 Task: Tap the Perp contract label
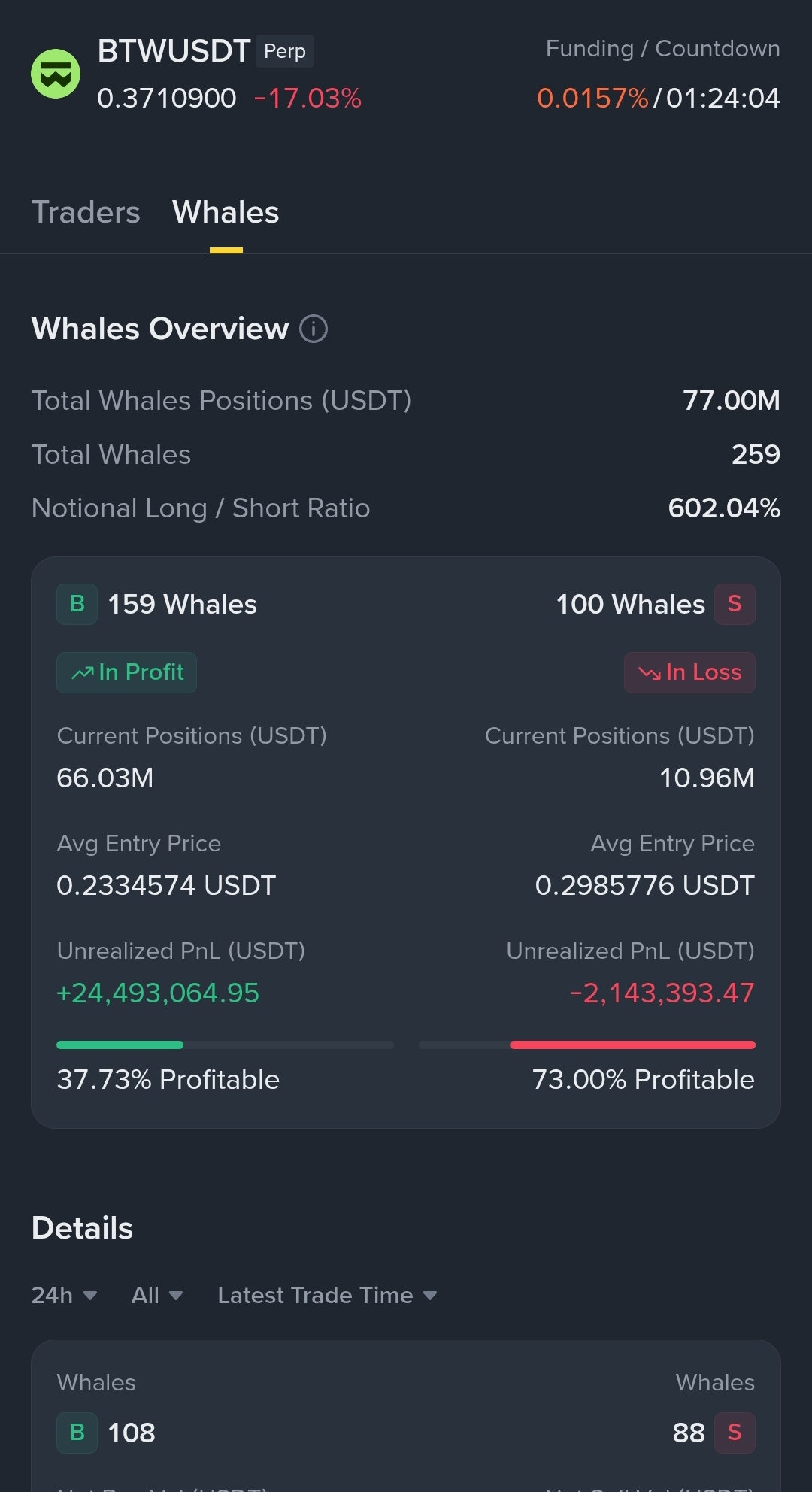tap(285, 51)
